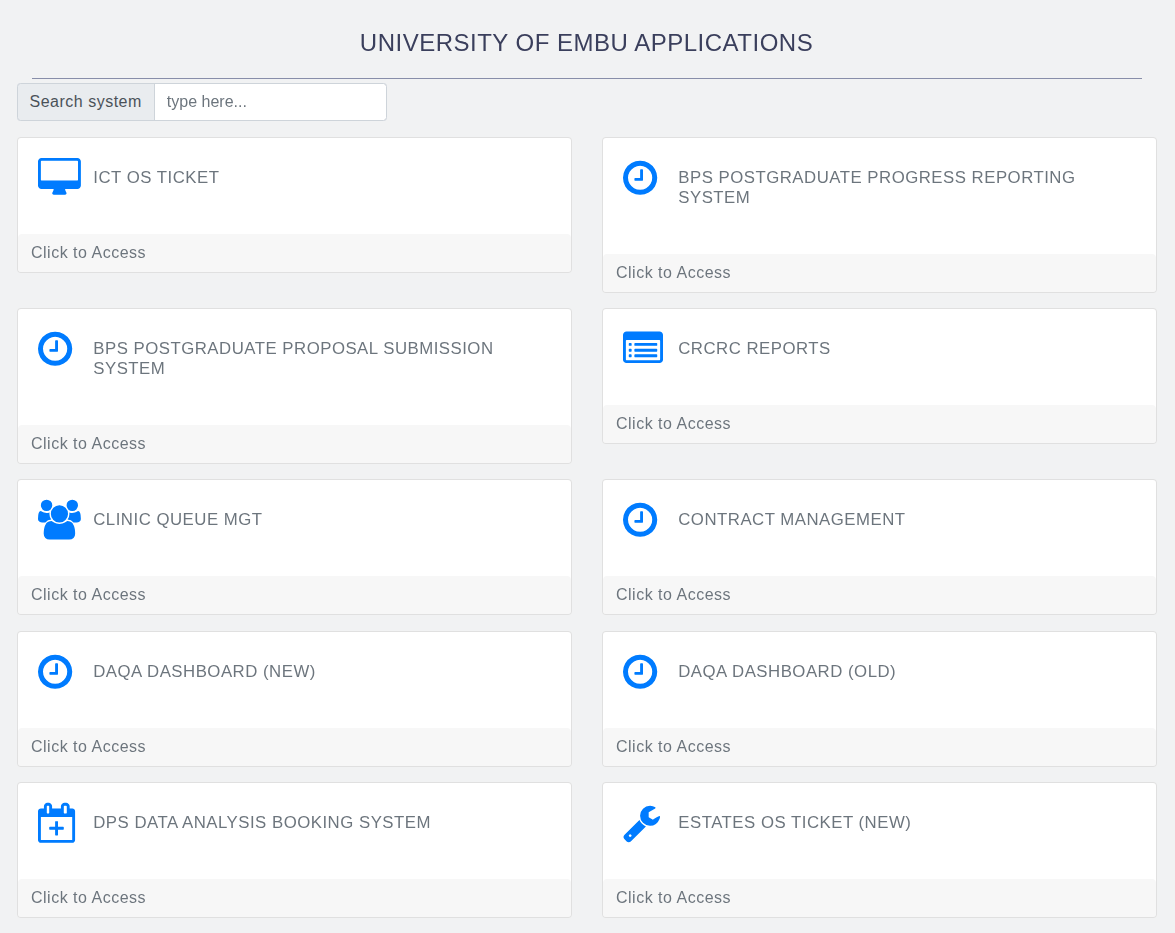Focus the search system input field
The height and width of the screenshot is (933, 1175).
click(x=271, y=102)
